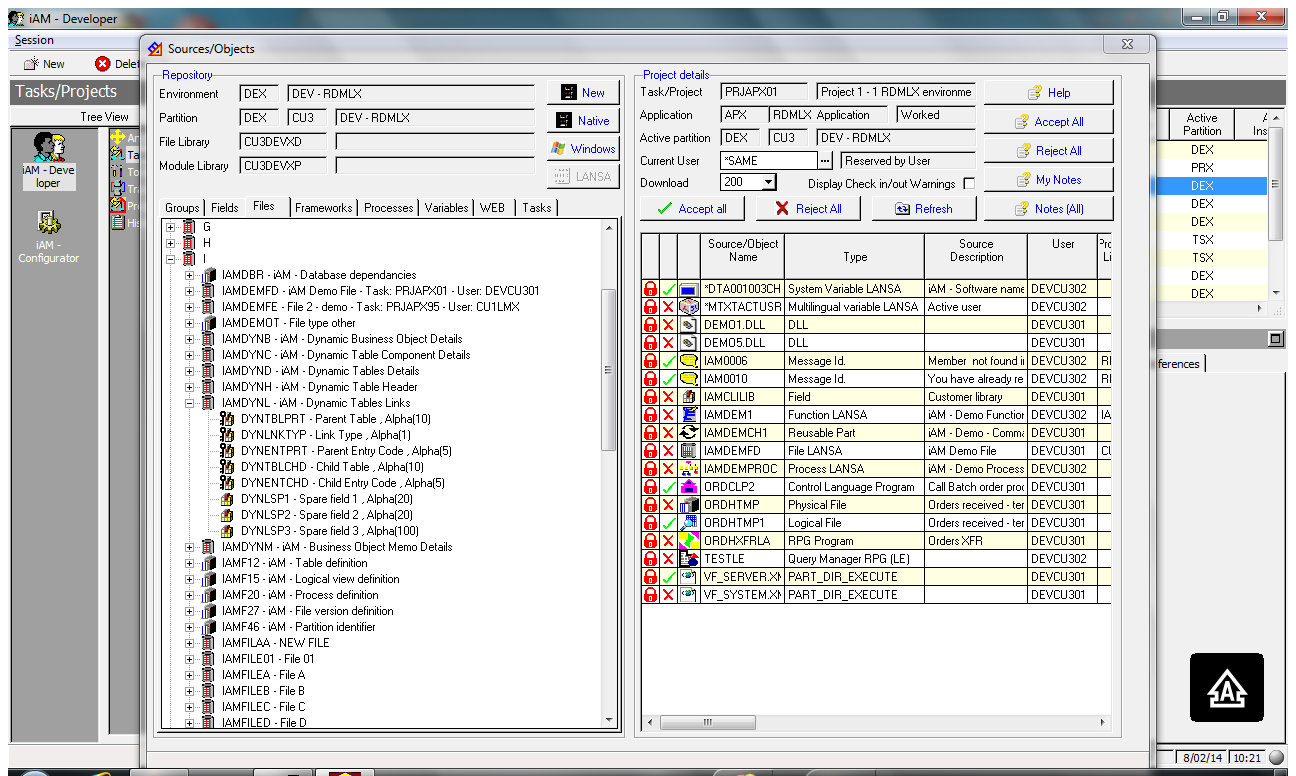This screenshot has height=776, width=1296.
Task: Click the Sources/Objects window title icon
Action: (155, 48)
